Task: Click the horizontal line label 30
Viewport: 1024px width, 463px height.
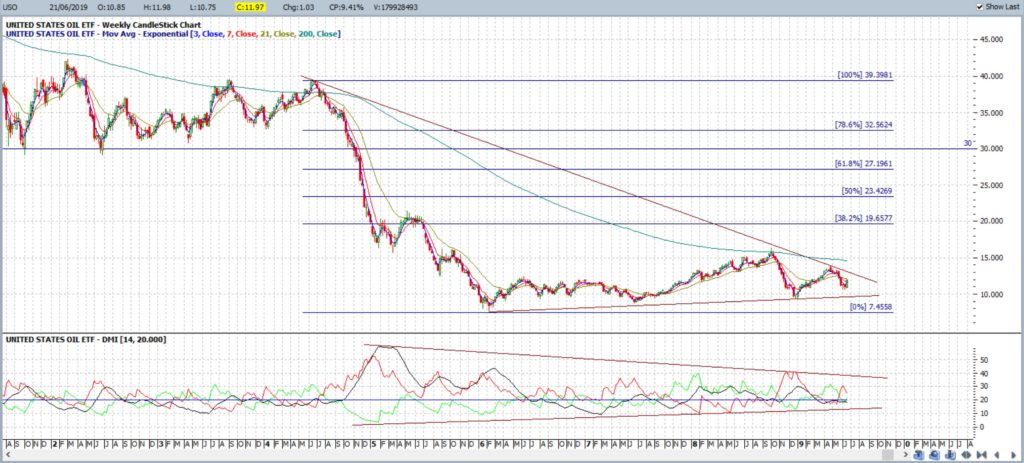Action: [968, 143]
